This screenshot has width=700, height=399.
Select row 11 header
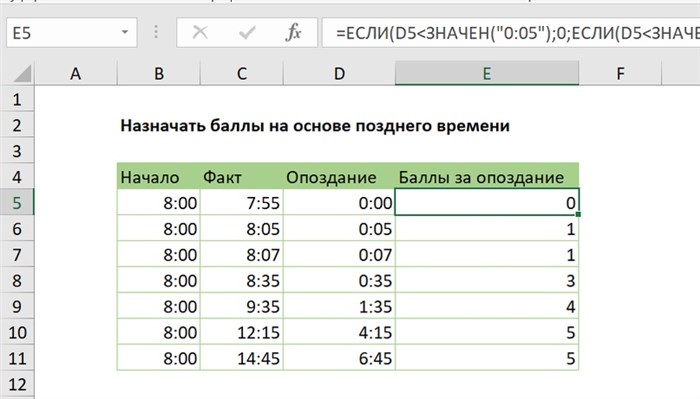click(17, 358)
